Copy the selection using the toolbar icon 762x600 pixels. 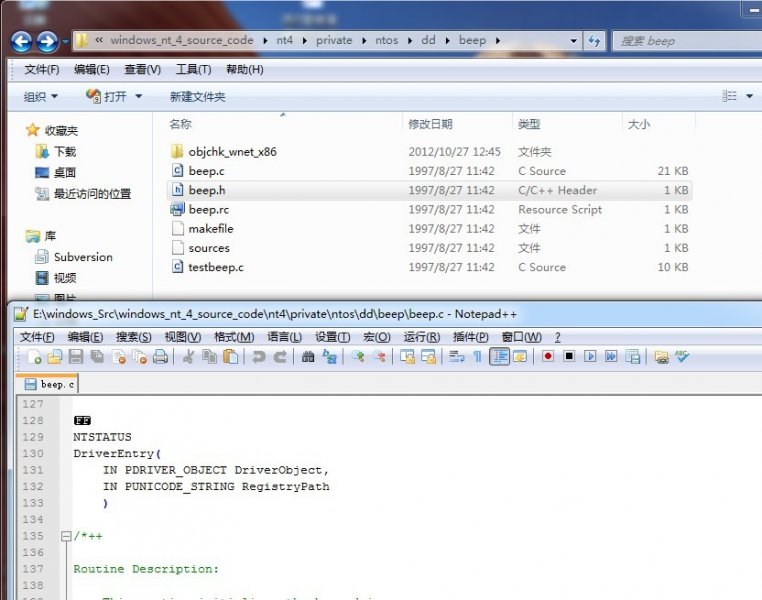209,357
